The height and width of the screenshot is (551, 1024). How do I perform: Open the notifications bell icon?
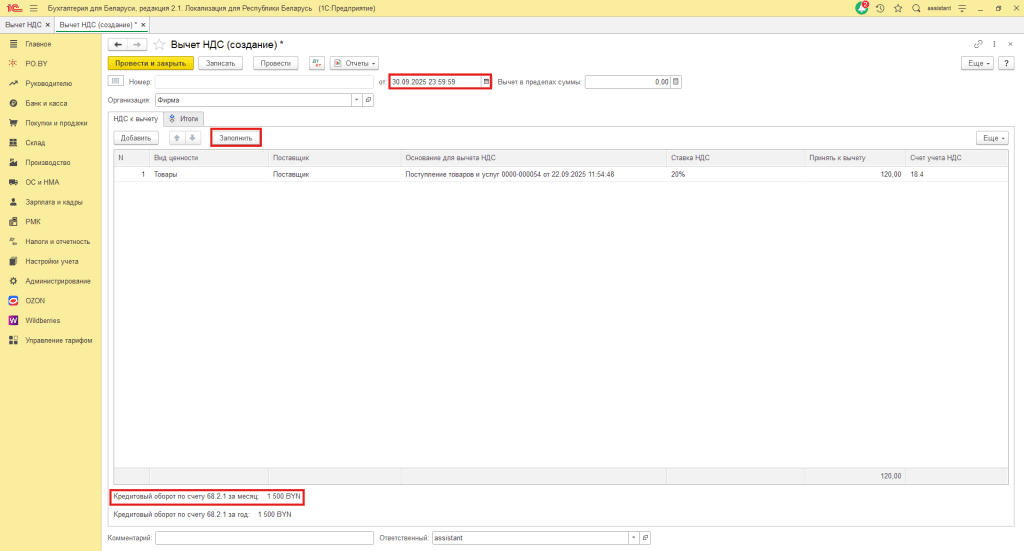click(862, 7)
